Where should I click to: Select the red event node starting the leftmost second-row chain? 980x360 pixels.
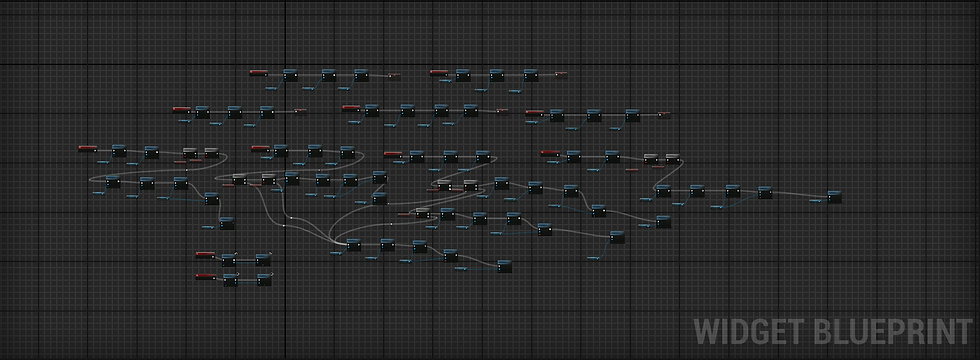pyautogui.click(x=181, y=109)
